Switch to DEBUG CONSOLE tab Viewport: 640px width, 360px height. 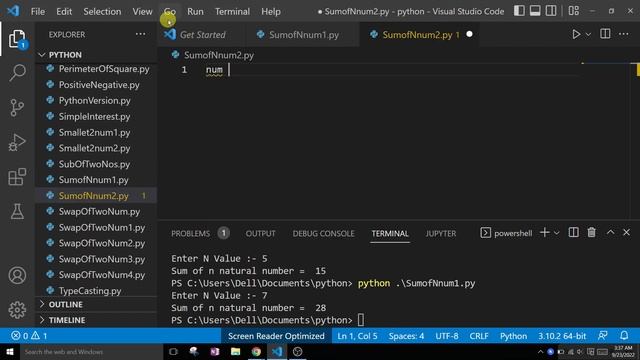click(x=323, y=233)
